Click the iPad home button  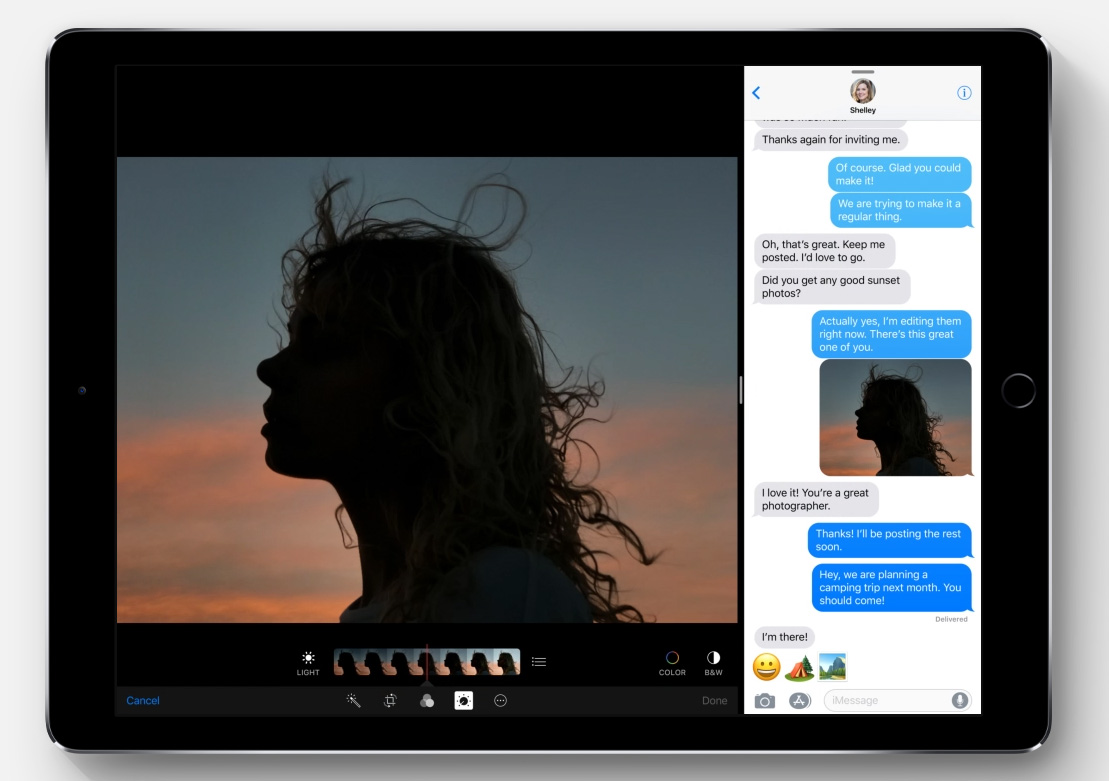1018,390
